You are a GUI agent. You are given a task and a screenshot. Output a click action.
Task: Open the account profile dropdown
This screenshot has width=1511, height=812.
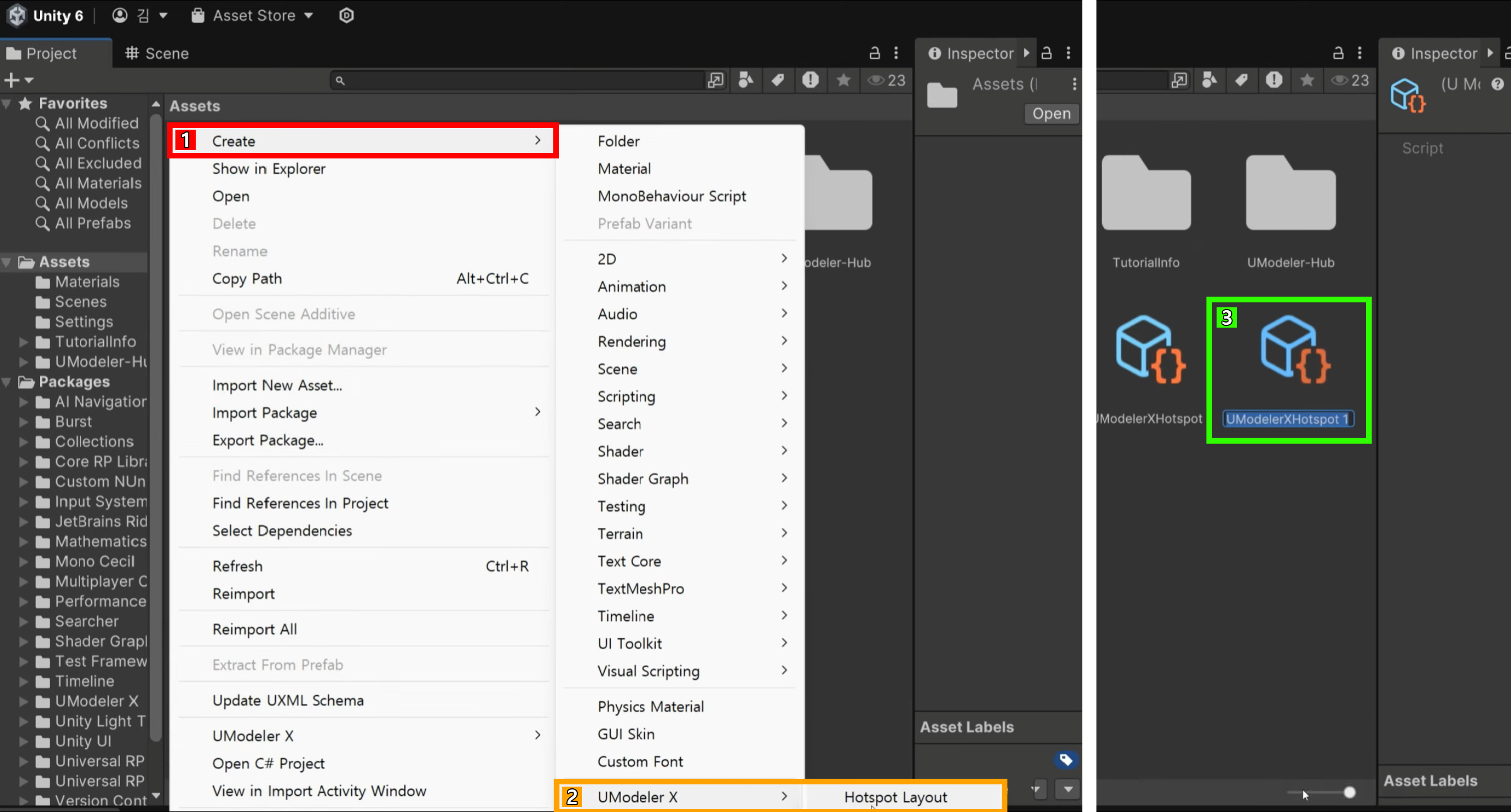coord(140,15)
